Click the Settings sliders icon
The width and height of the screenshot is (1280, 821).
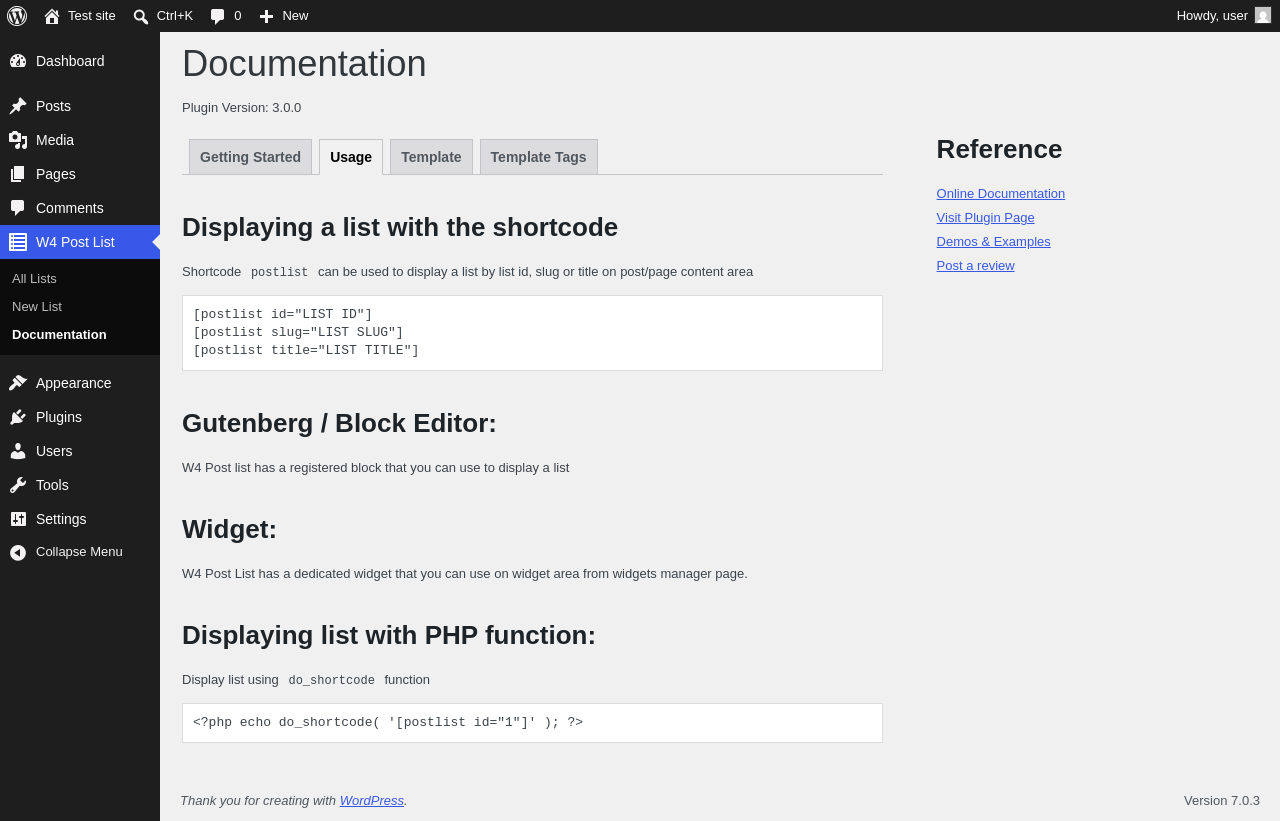(18, 519)
